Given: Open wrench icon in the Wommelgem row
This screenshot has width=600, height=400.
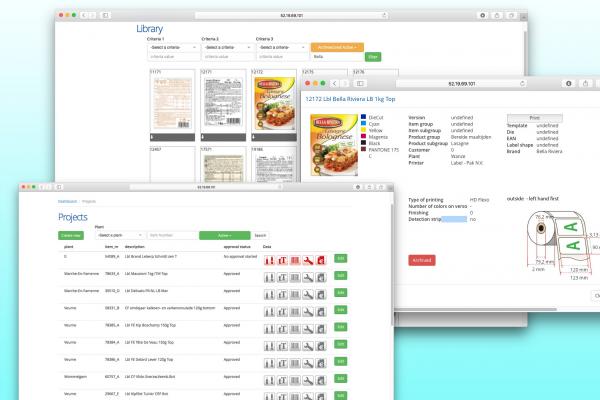Looking at the screenshot, I should pos(308,380).
